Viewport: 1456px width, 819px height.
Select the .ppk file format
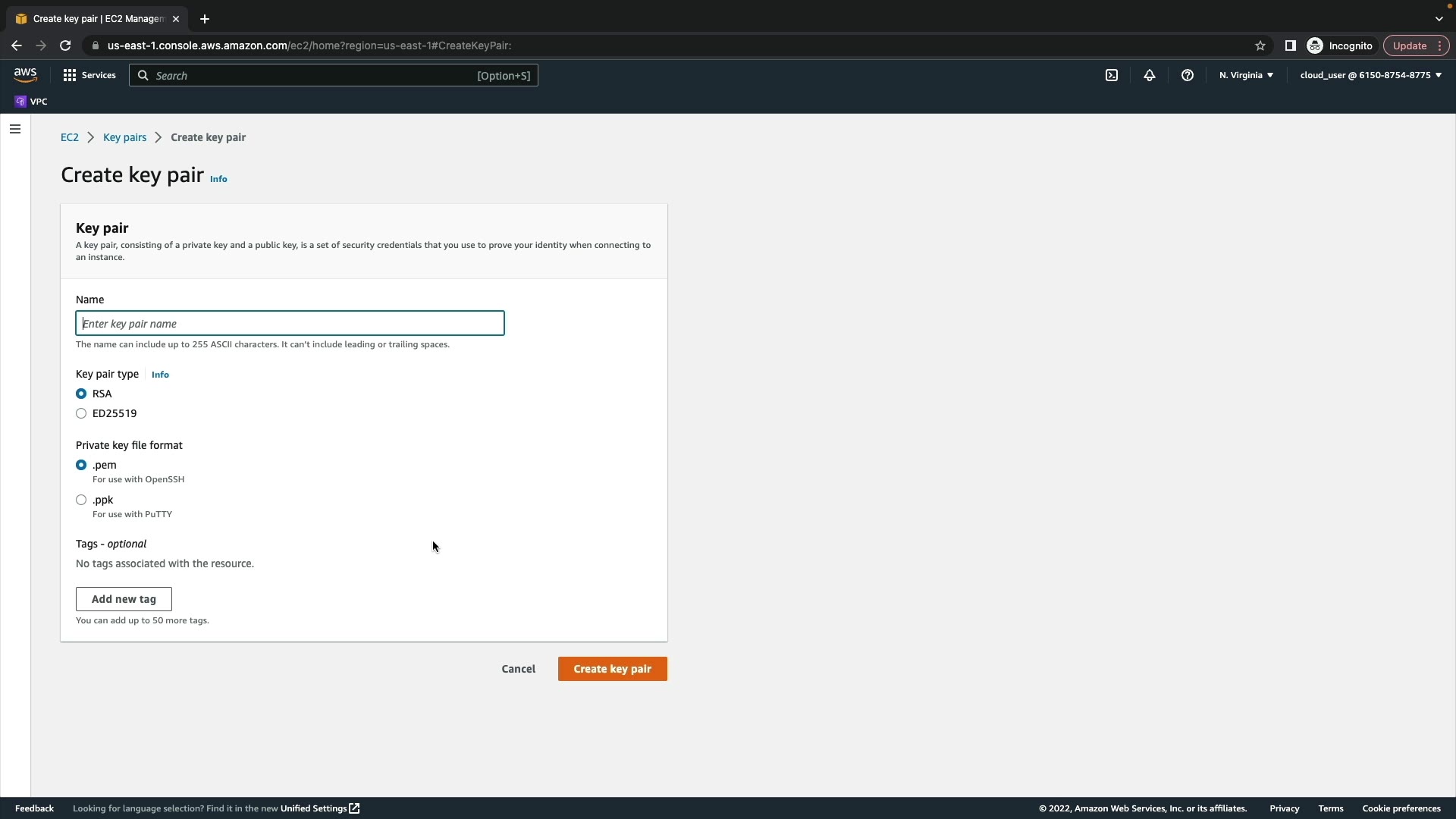tap(81, 500)
